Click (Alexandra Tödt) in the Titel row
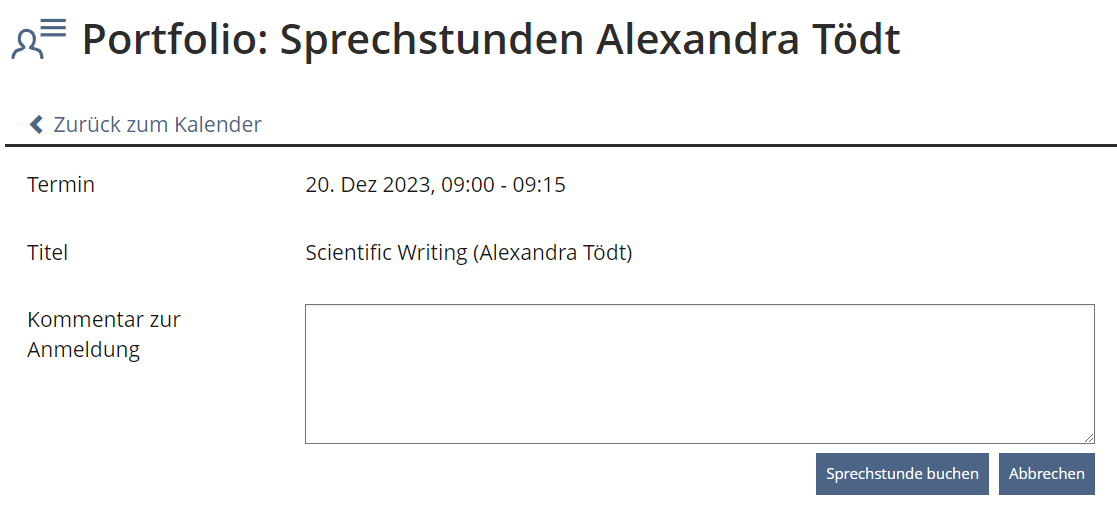 (553, 252)
